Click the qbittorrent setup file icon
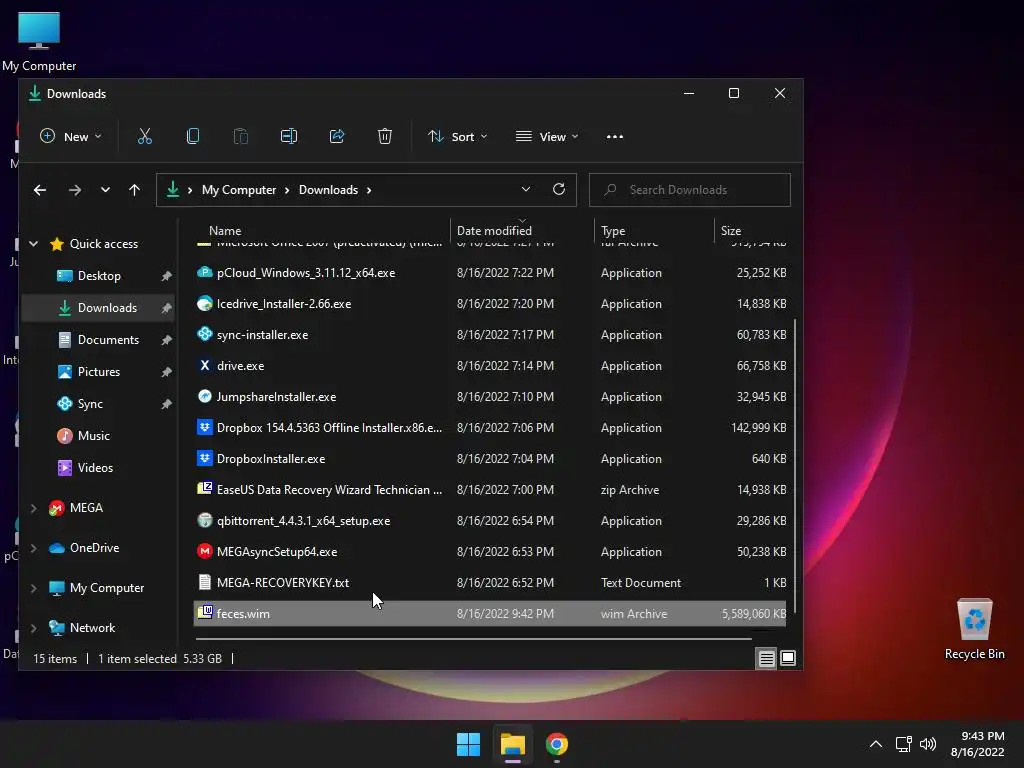The image size is (1024, 768). (204, 520)
